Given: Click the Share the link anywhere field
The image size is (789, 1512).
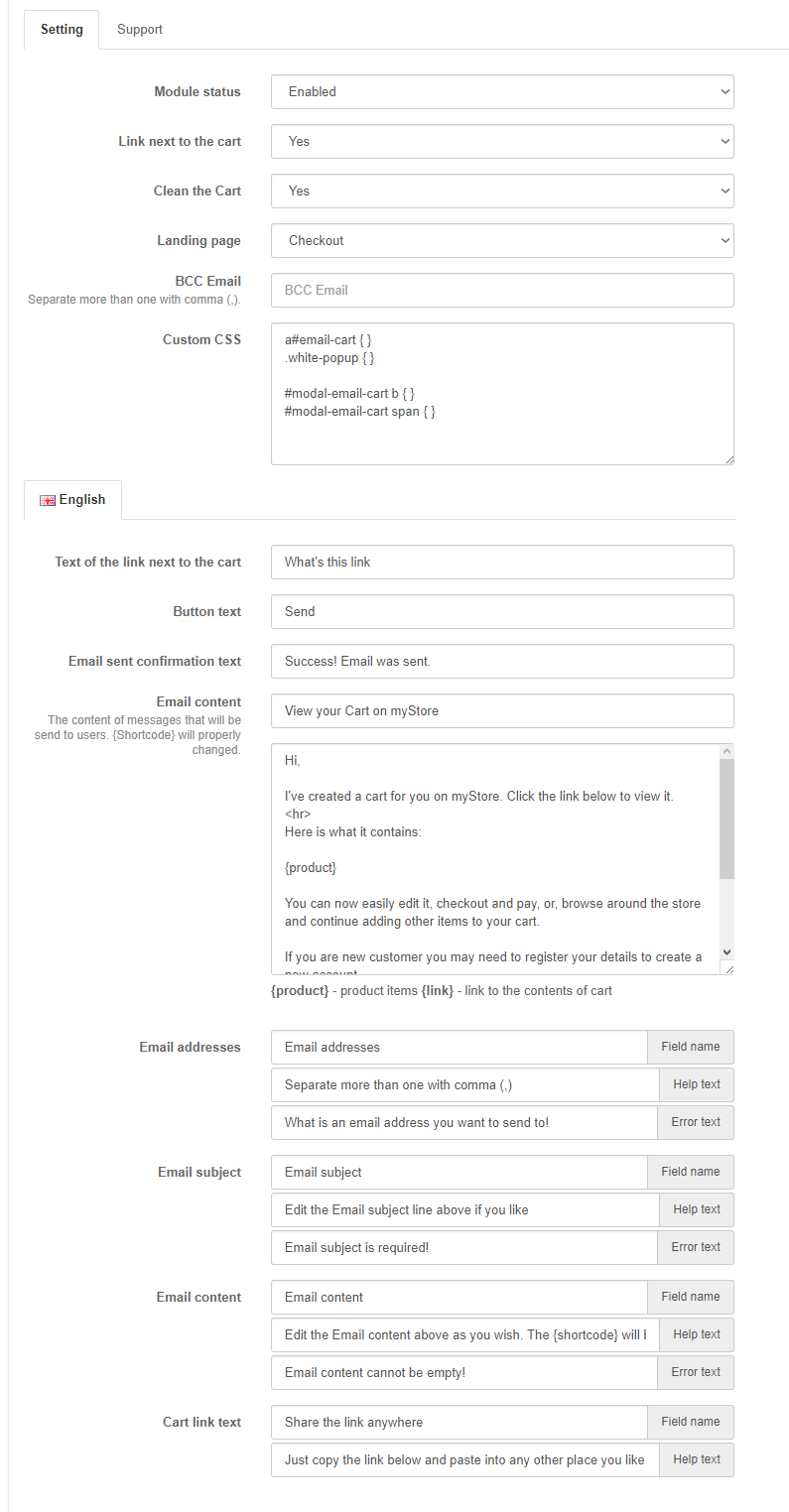Looking at the screenshot, I should click(459, 1422).
